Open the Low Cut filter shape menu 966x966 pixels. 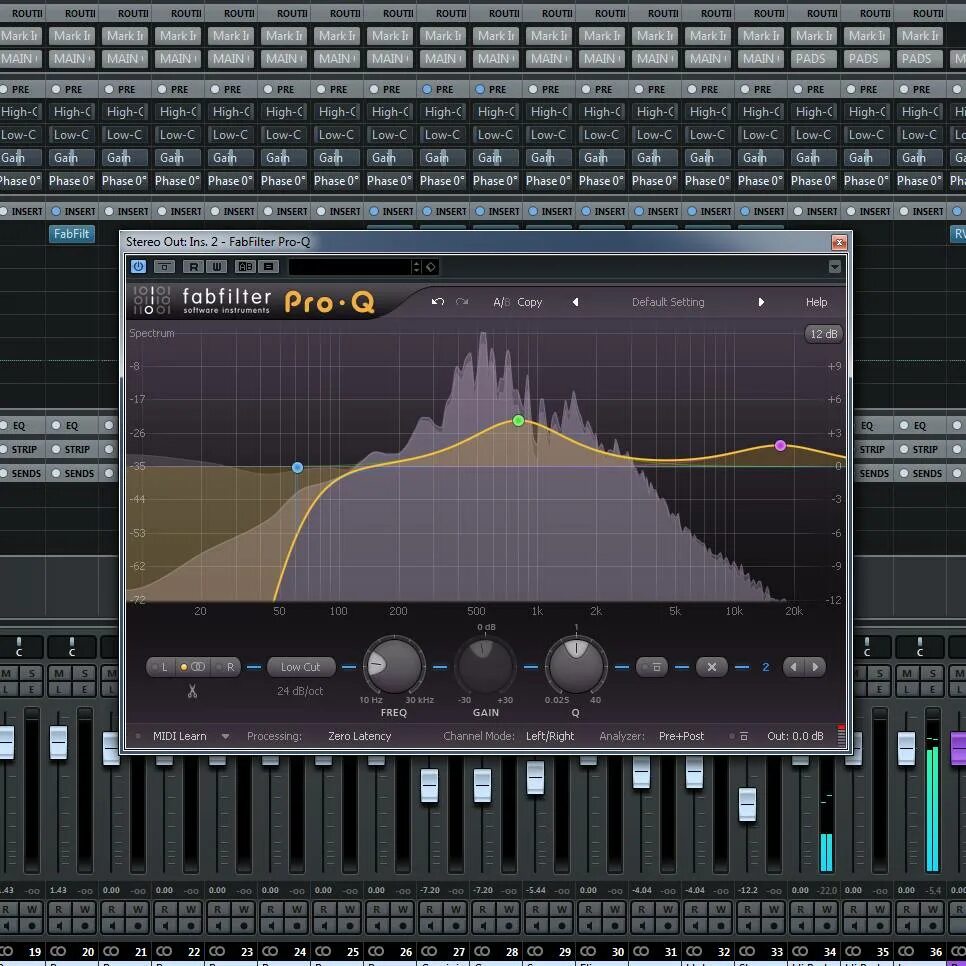point(301,667)
